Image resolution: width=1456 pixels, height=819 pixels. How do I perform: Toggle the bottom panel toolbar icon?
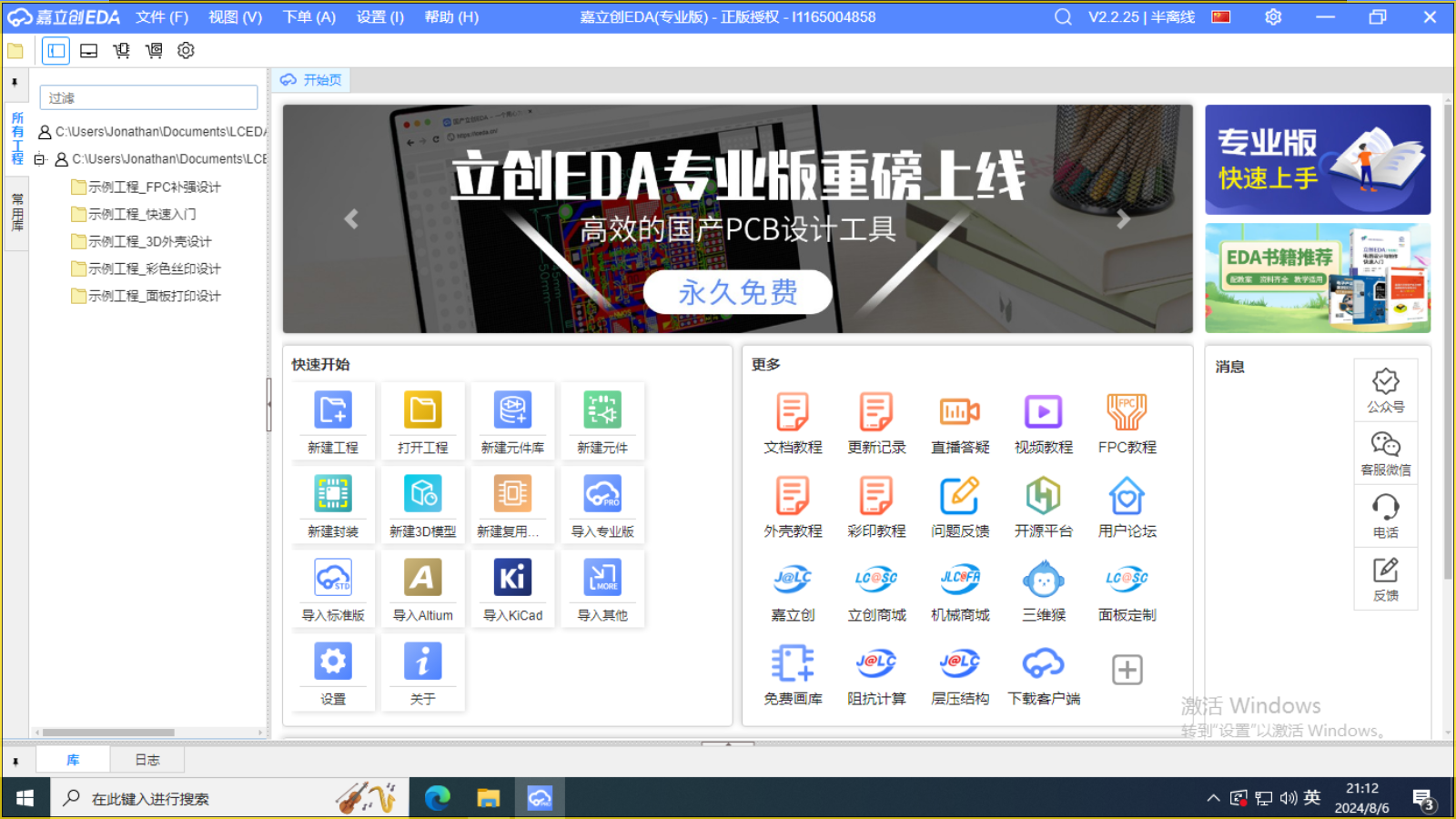click(x=89, y=51)
